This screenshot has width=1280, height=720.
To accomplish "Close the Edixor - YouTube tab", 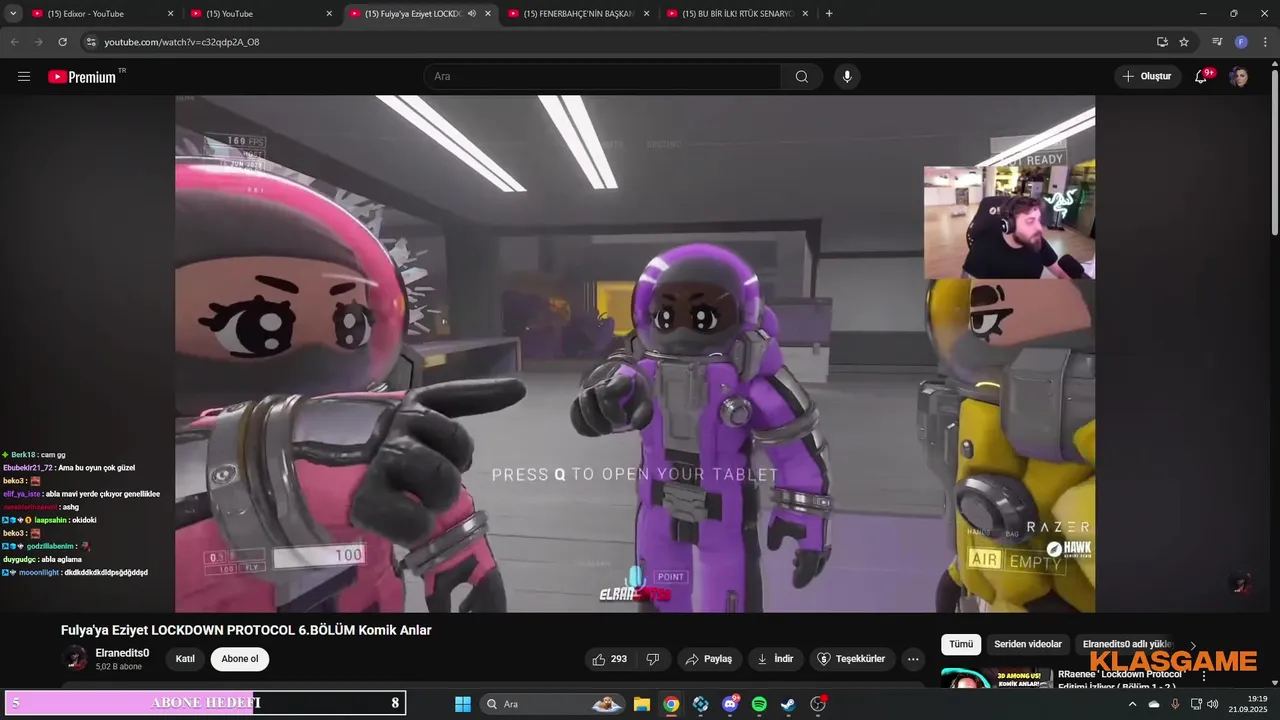I will (x=170, y=14).
